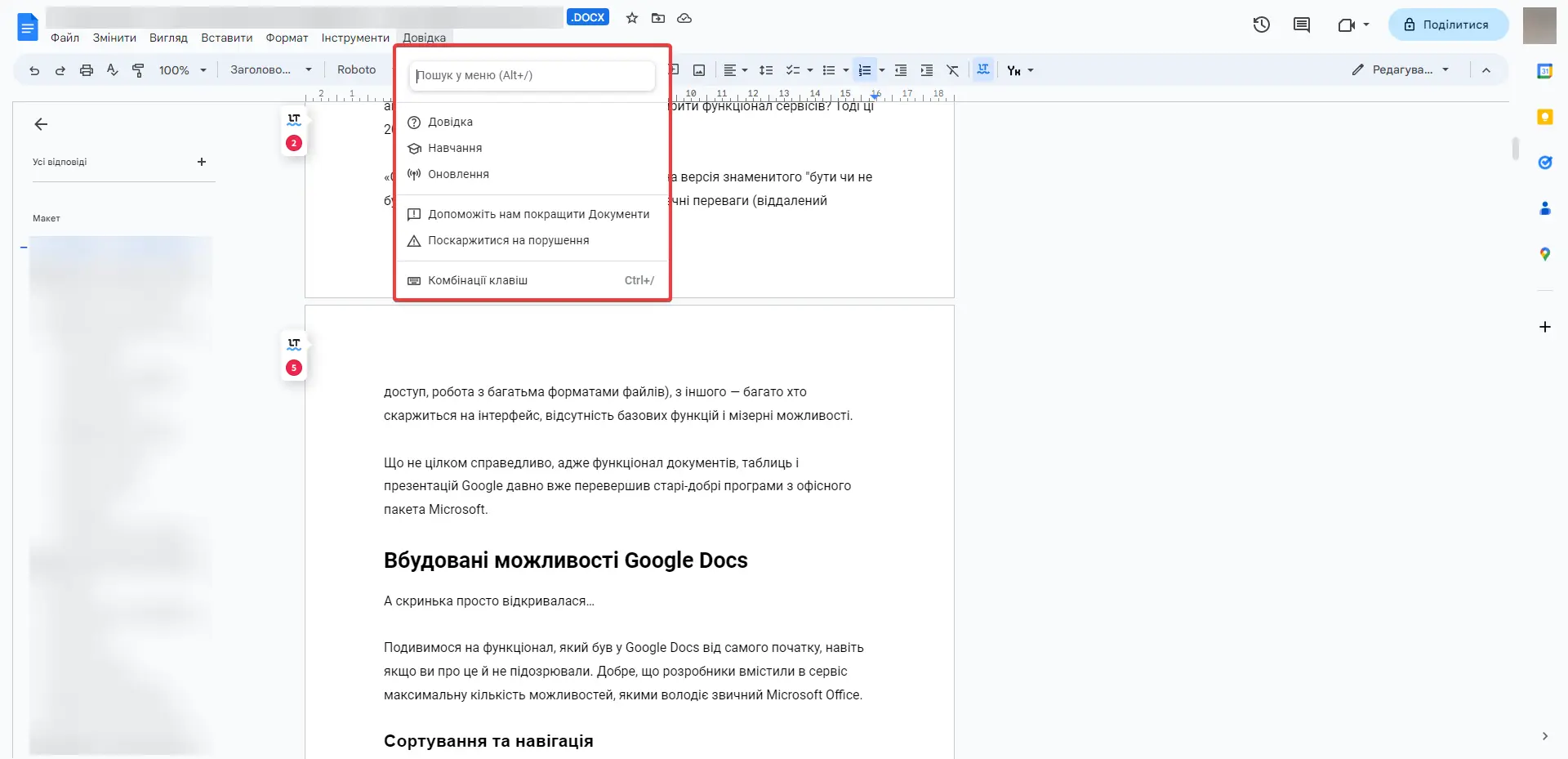This screenshot has height=759, width=1568.
Task: Decrease the paragraph indent
Action: [901, 70]
